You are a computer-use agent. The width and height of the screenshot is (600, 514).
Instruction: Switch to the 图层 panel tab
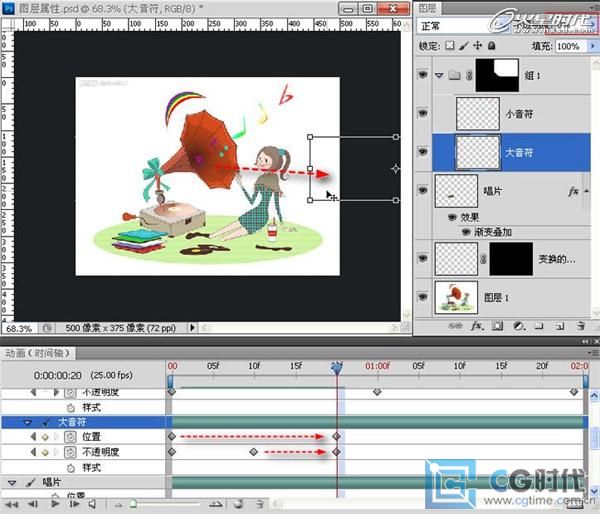(427, 7)
